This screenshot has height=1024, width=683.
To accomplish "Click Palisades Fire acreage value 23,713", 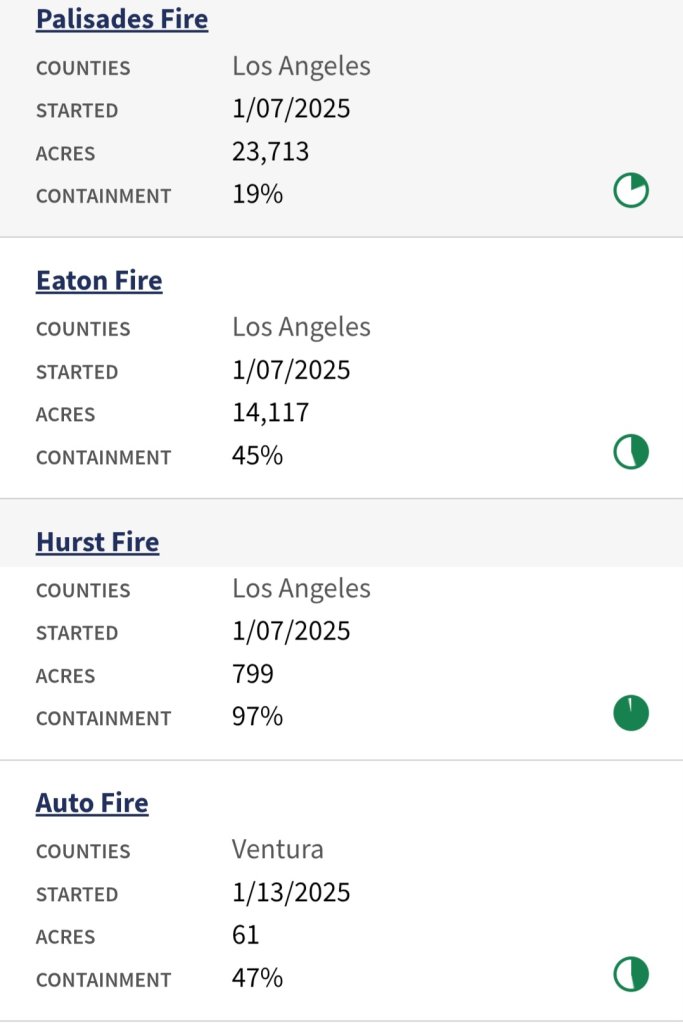I will [x=270, y=152].
